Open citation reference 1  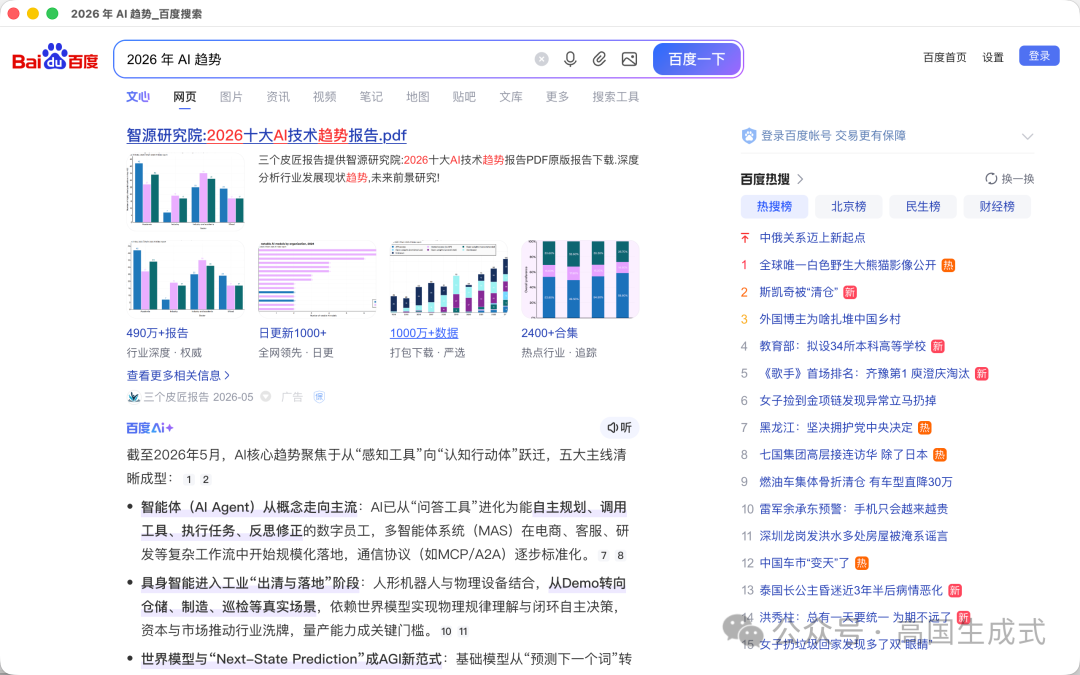click(189, 479)
